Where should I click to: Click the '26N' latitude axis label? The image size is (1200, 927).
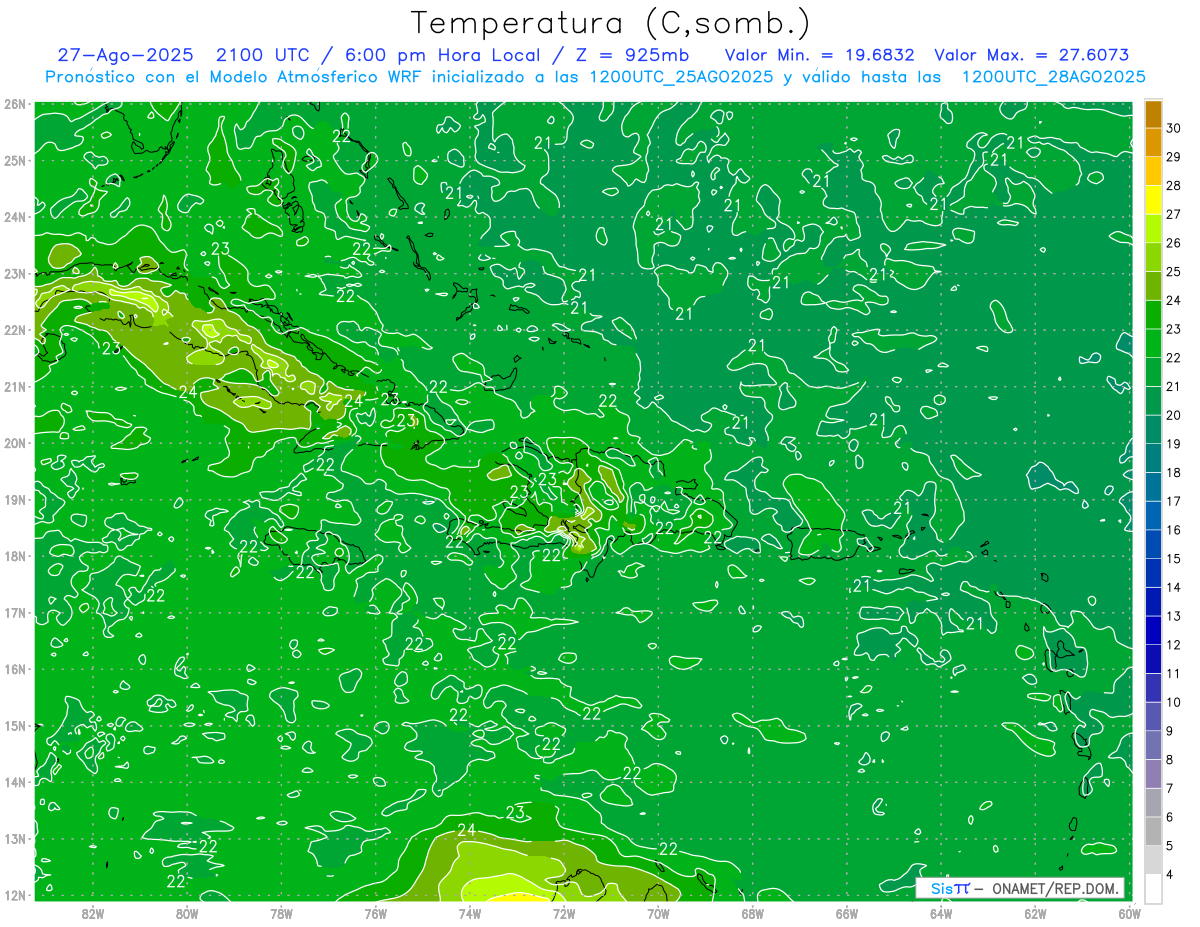(x=14, y=104)
